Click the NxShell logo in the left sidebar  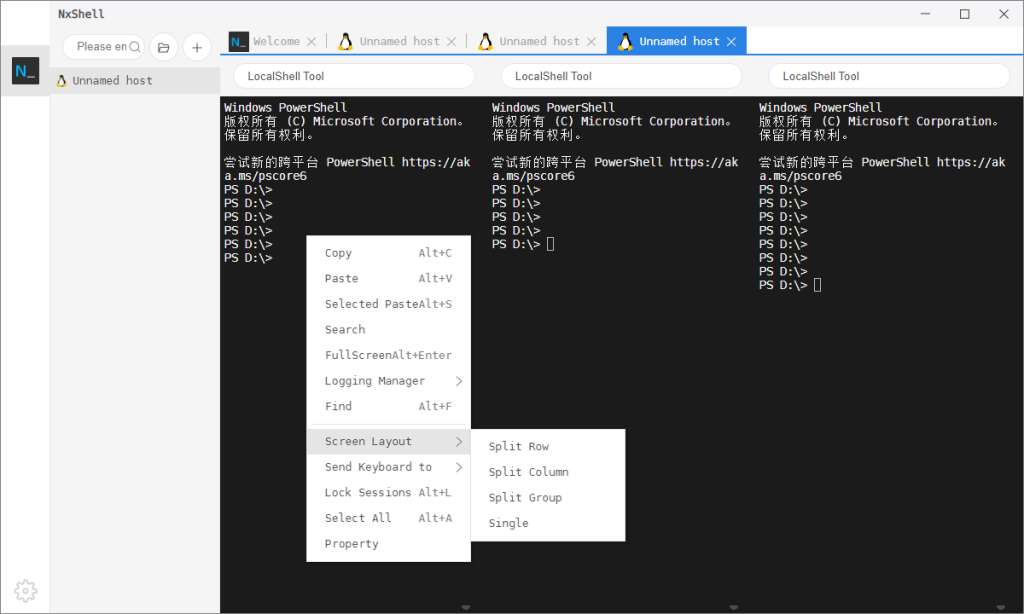pos(24,71)
